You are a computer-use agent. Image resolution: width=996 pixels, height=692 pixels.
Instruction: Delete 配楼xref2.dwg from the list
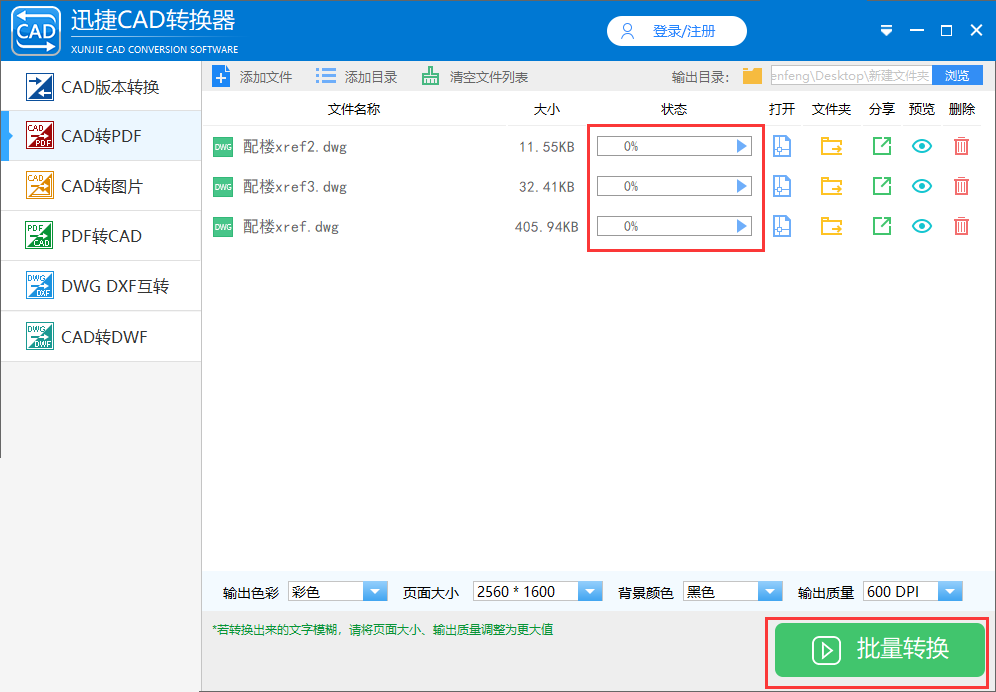click(961, 146)
